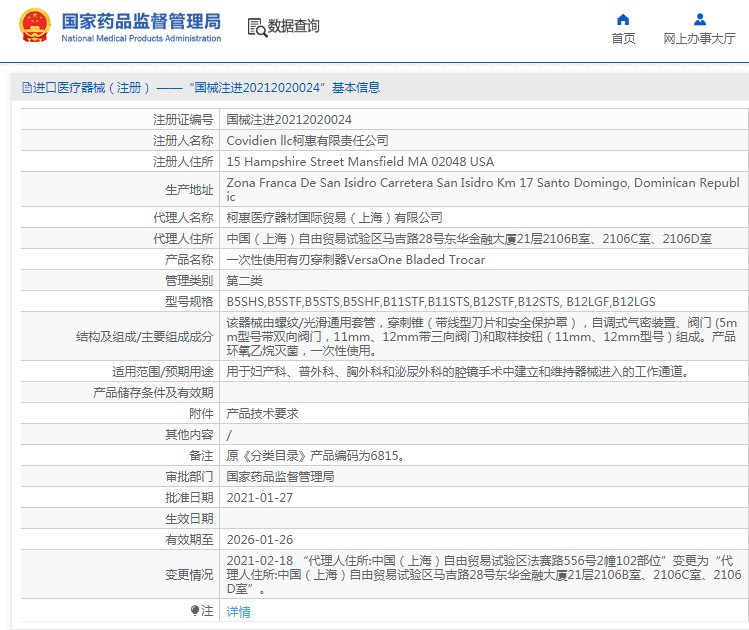Select address 15 Hampshire Street Mansfield
The width and height of the screenshot is (749, 630).
(360, 161)
